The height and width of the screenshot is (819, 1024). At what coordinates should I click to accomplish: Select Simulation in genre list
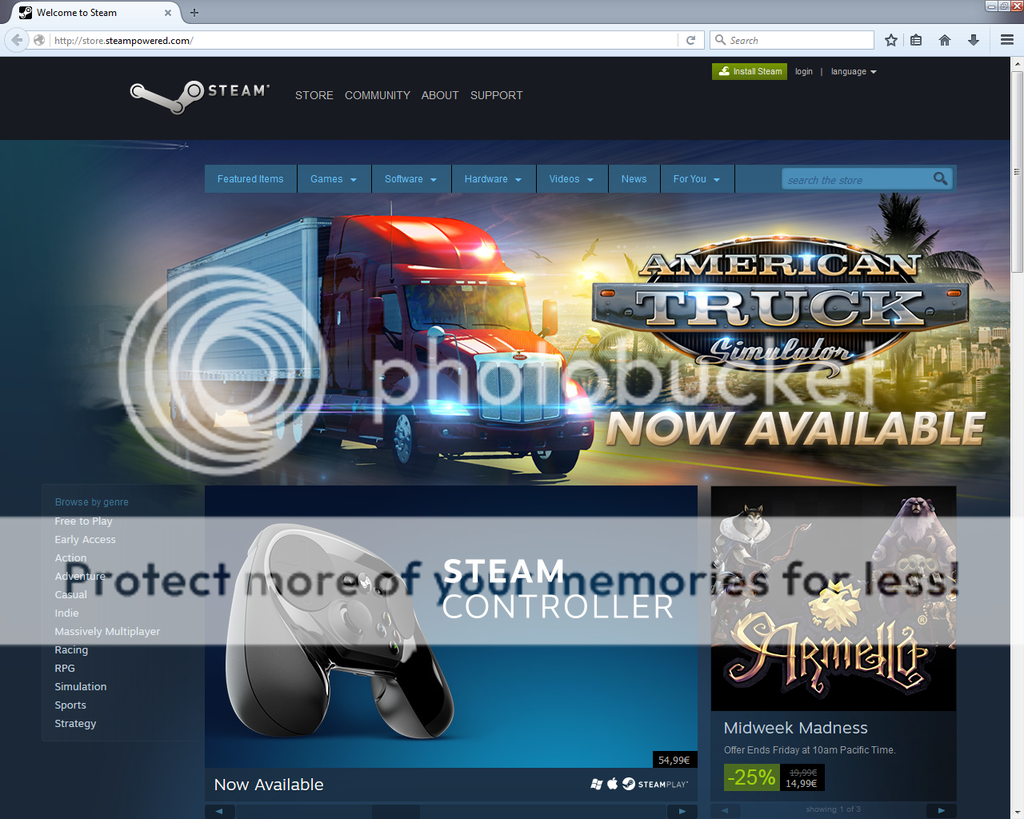click(x=81, y=687)
